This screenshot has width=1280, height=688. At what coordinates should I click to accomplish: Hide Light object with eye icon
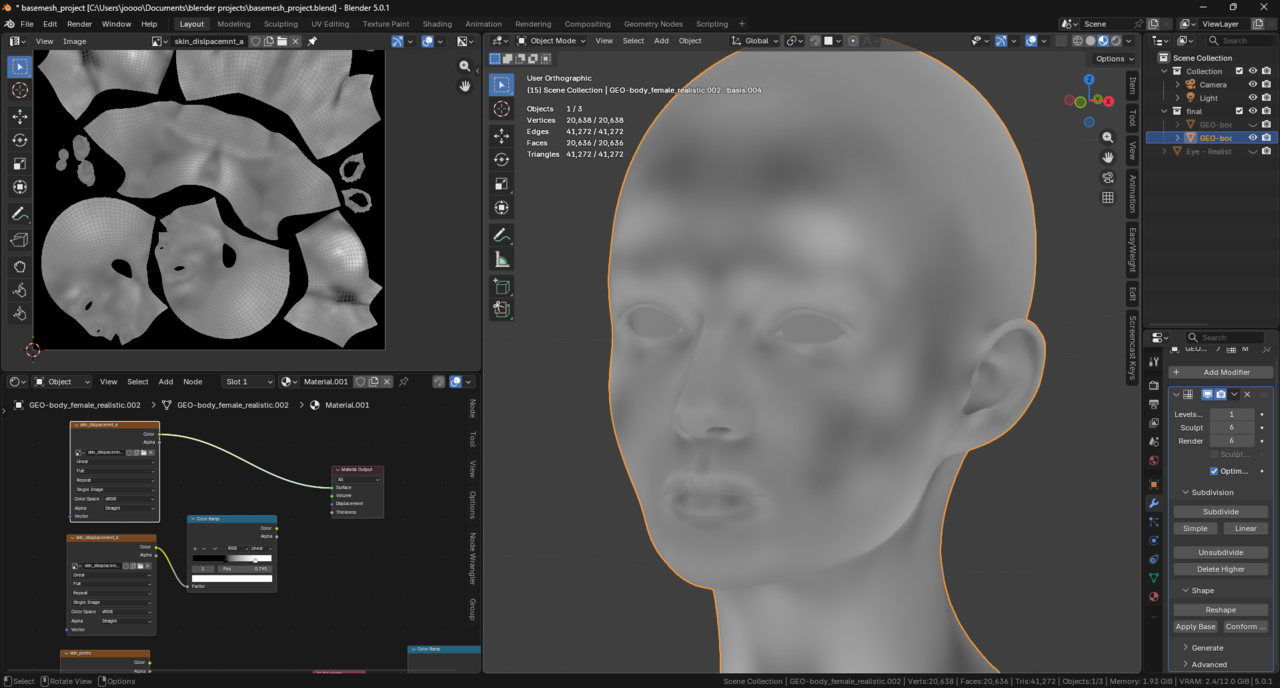1252,98
